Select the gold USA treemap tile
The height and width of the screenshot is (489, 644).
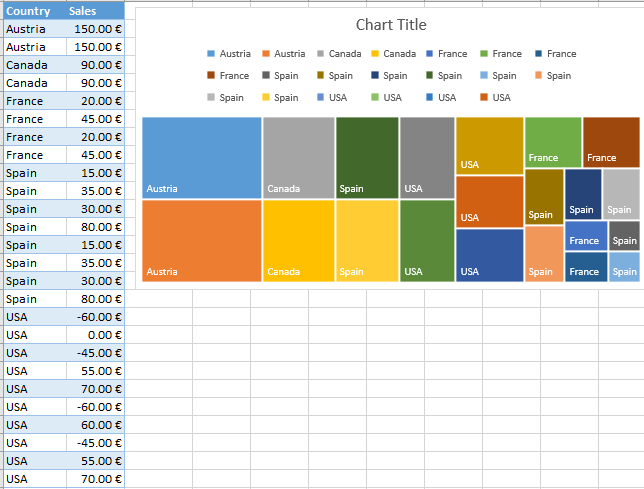click(x=489, y=145)
